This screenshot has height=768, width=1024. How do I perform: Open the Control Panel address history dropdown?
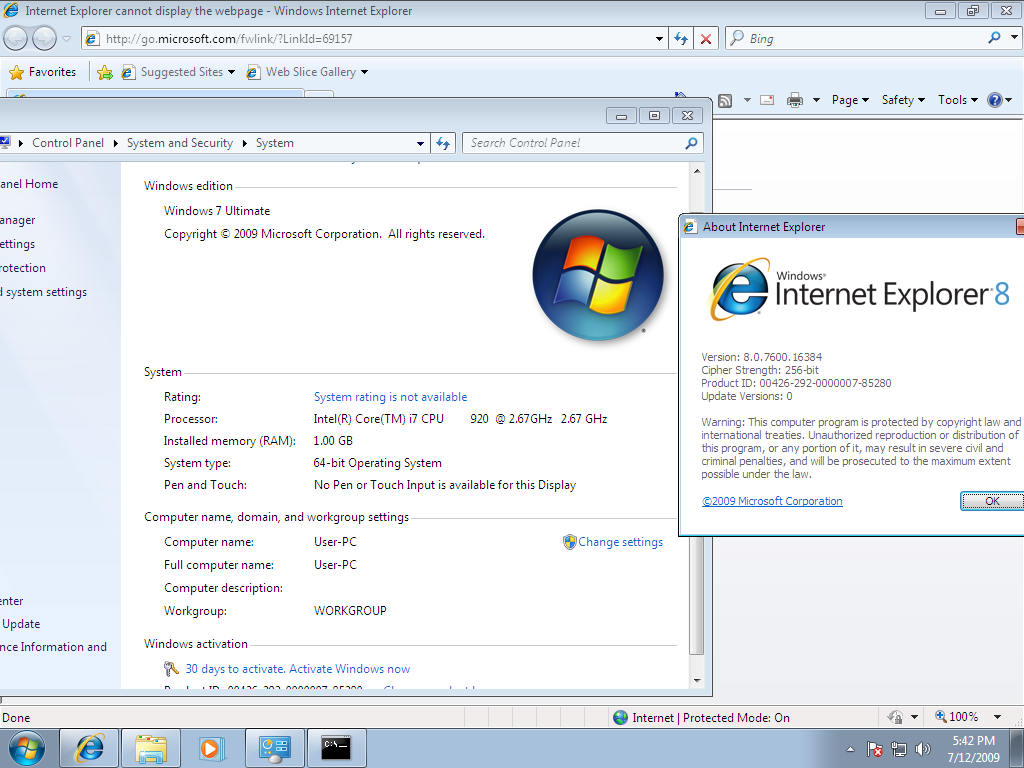tap(421, 144)
